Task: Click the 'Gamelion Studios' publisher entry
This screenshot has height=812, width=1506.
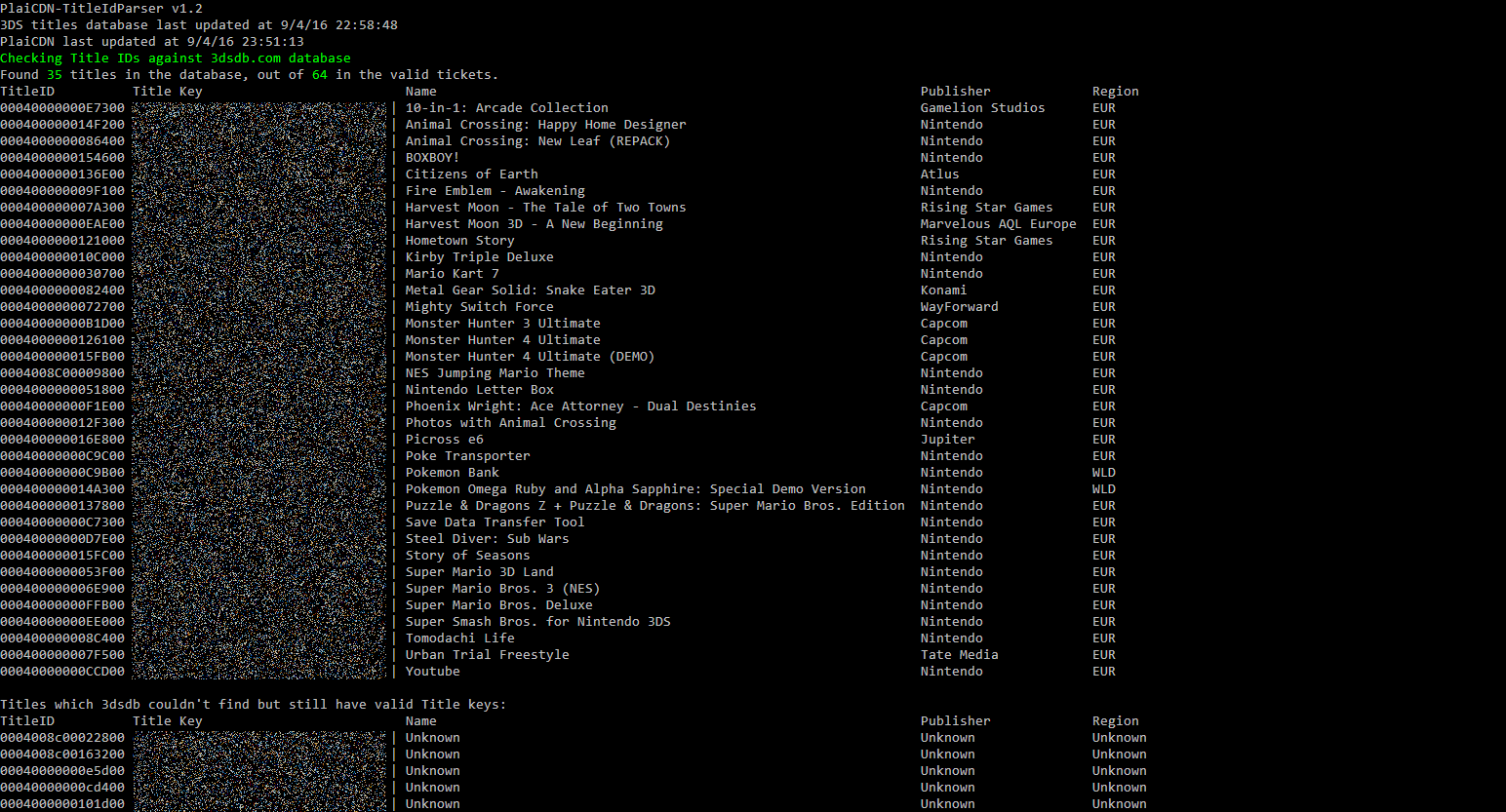Action: [x=982, y=108]
